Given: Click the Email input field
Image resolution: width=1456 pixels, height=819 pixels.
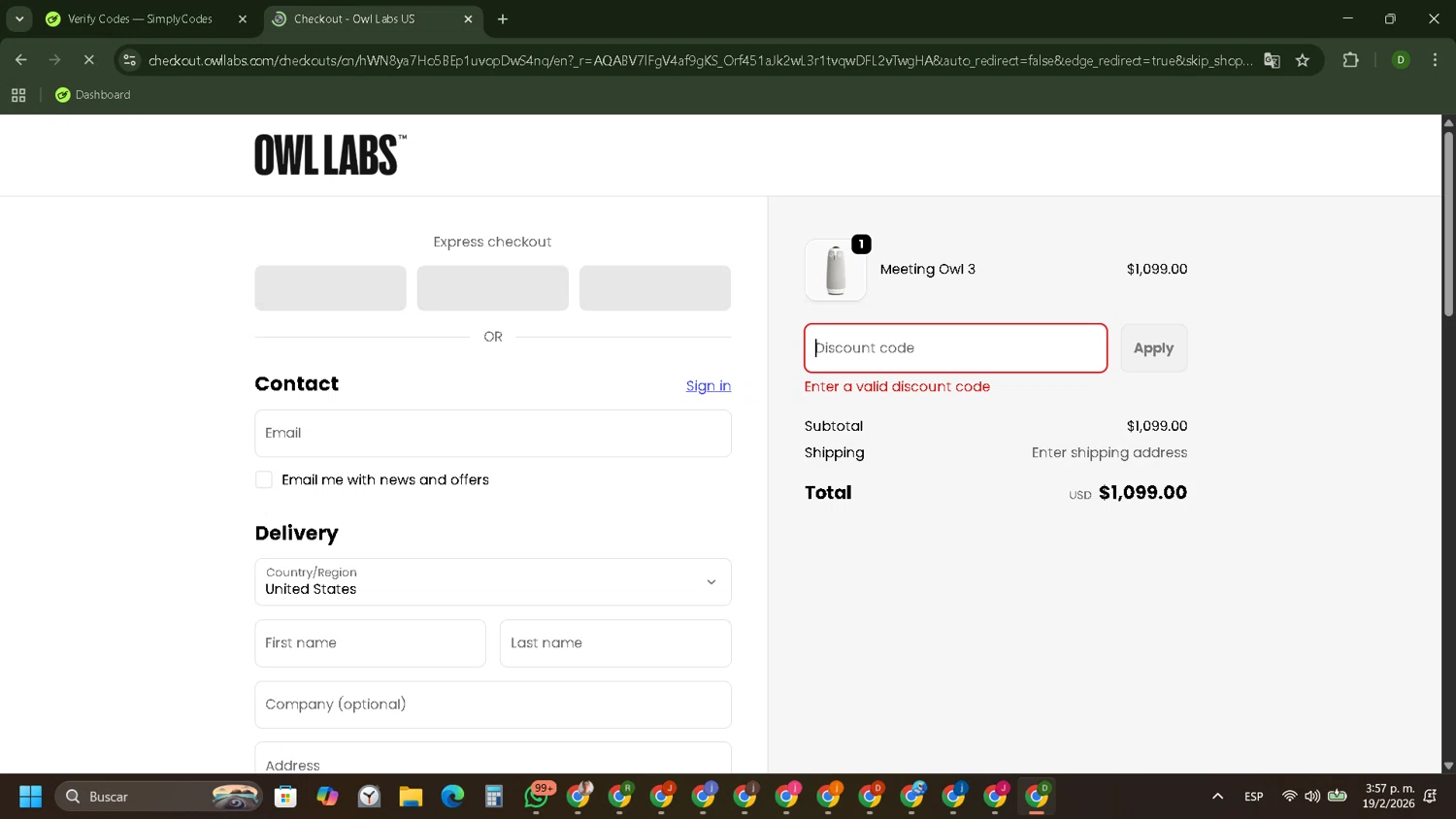Looking at the screenshot, I should (x=493, y=433).
